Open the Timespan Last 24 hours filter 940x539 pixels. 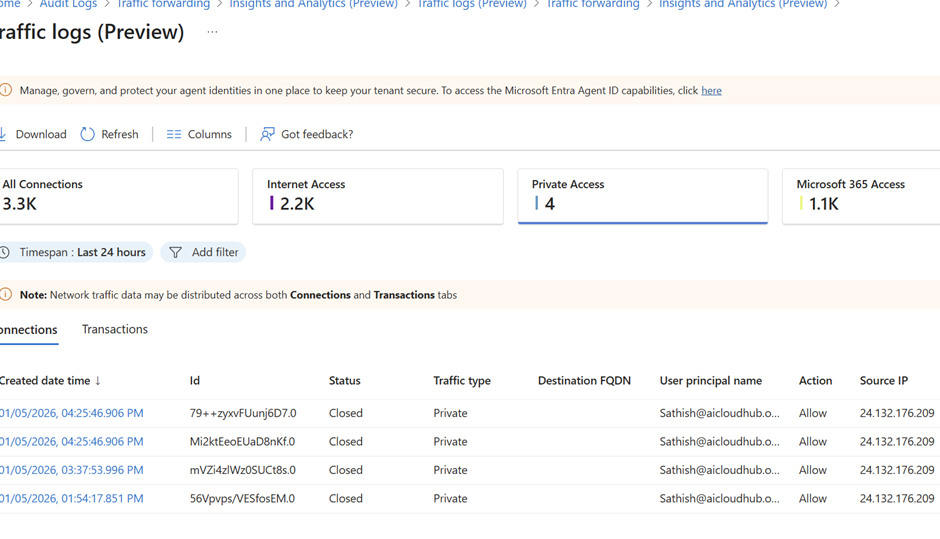point(82,253)
